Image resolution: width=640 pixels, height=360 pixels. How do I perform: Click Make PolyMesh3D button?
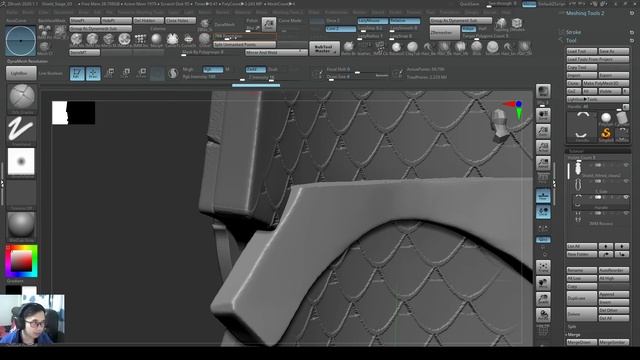pos(606,83)
